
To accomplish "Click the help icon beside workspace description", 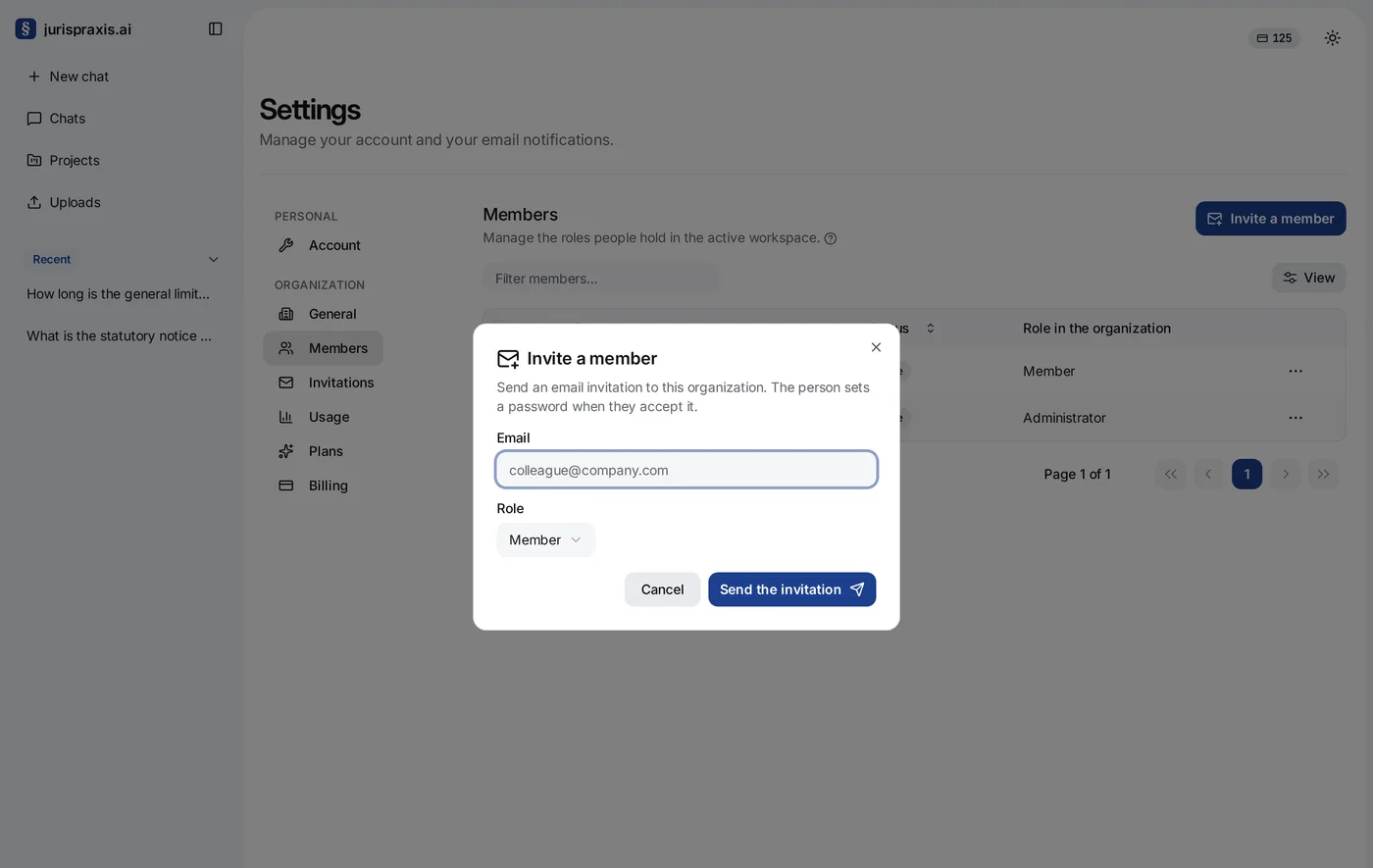I will coord(831,238).
